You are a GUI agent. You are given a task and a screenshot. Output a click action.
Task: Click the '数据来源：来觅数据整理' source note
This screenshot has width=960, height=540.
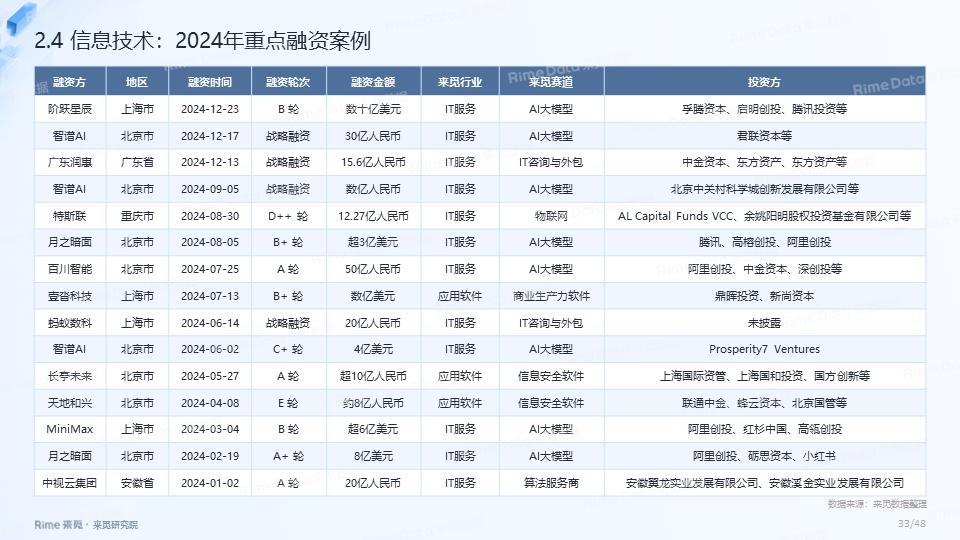coord(877,504)
